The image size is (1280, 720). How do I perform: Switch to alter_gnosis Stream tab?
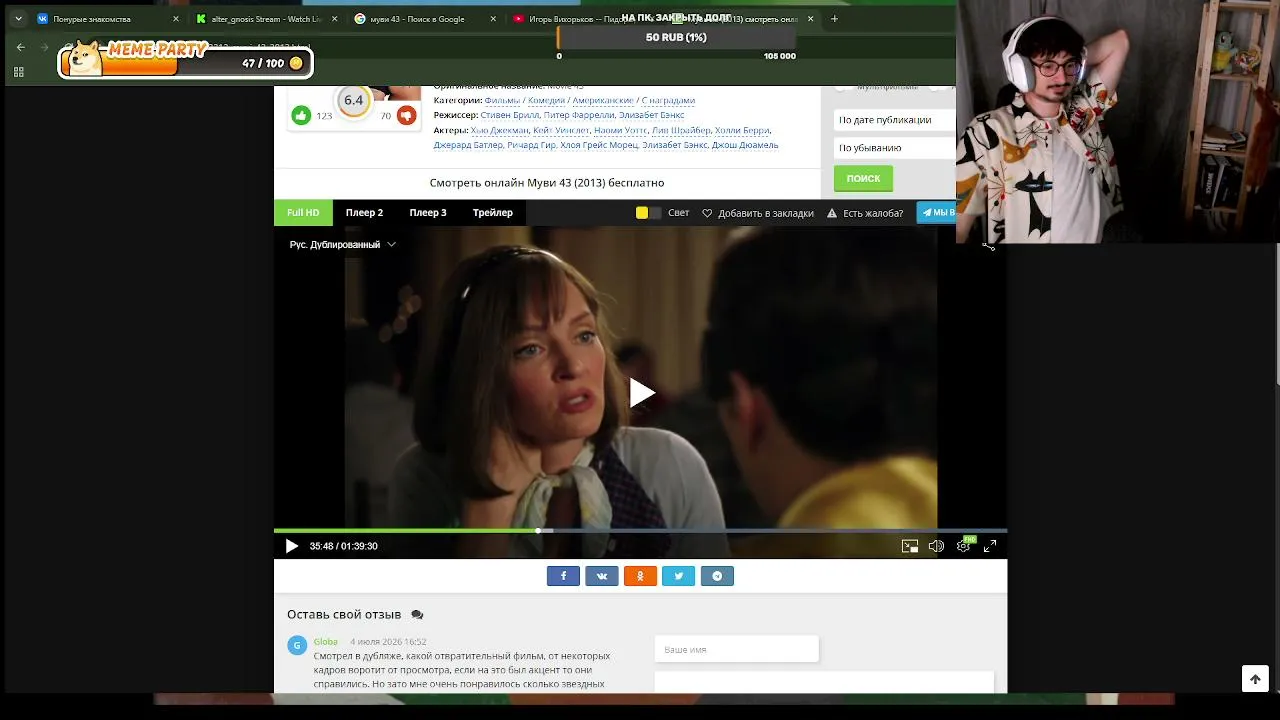click(265, 19)
